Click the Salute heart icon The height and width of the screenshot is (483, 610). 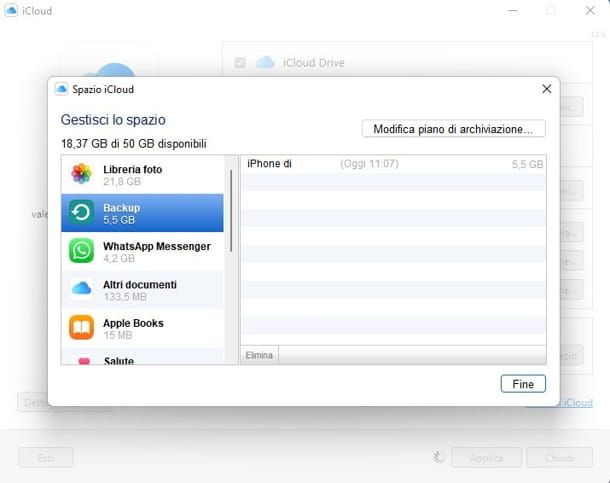coord(84,361)
